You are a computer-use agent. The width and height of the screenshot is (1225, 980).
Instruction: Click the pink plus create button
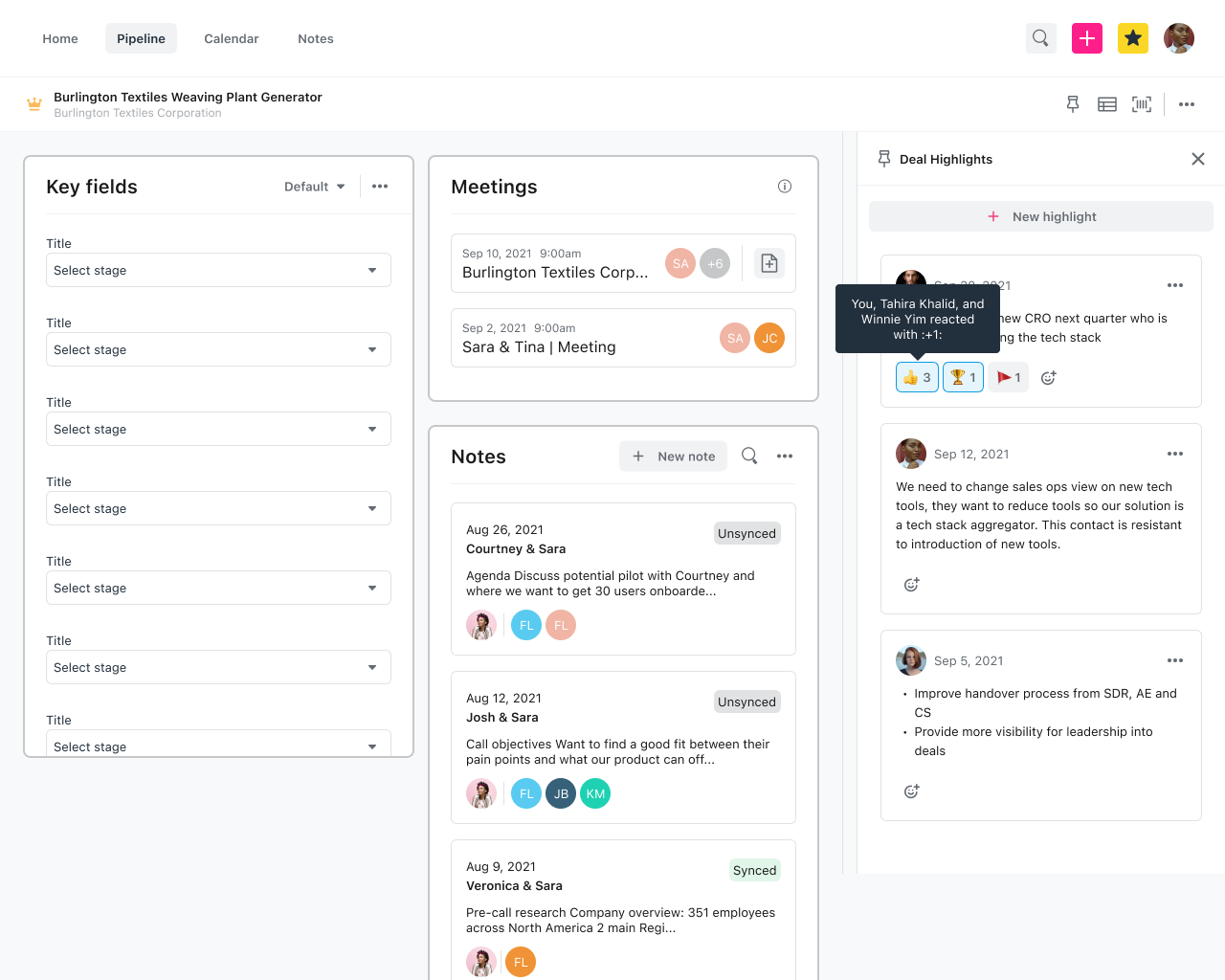(x=1087, y=38)
